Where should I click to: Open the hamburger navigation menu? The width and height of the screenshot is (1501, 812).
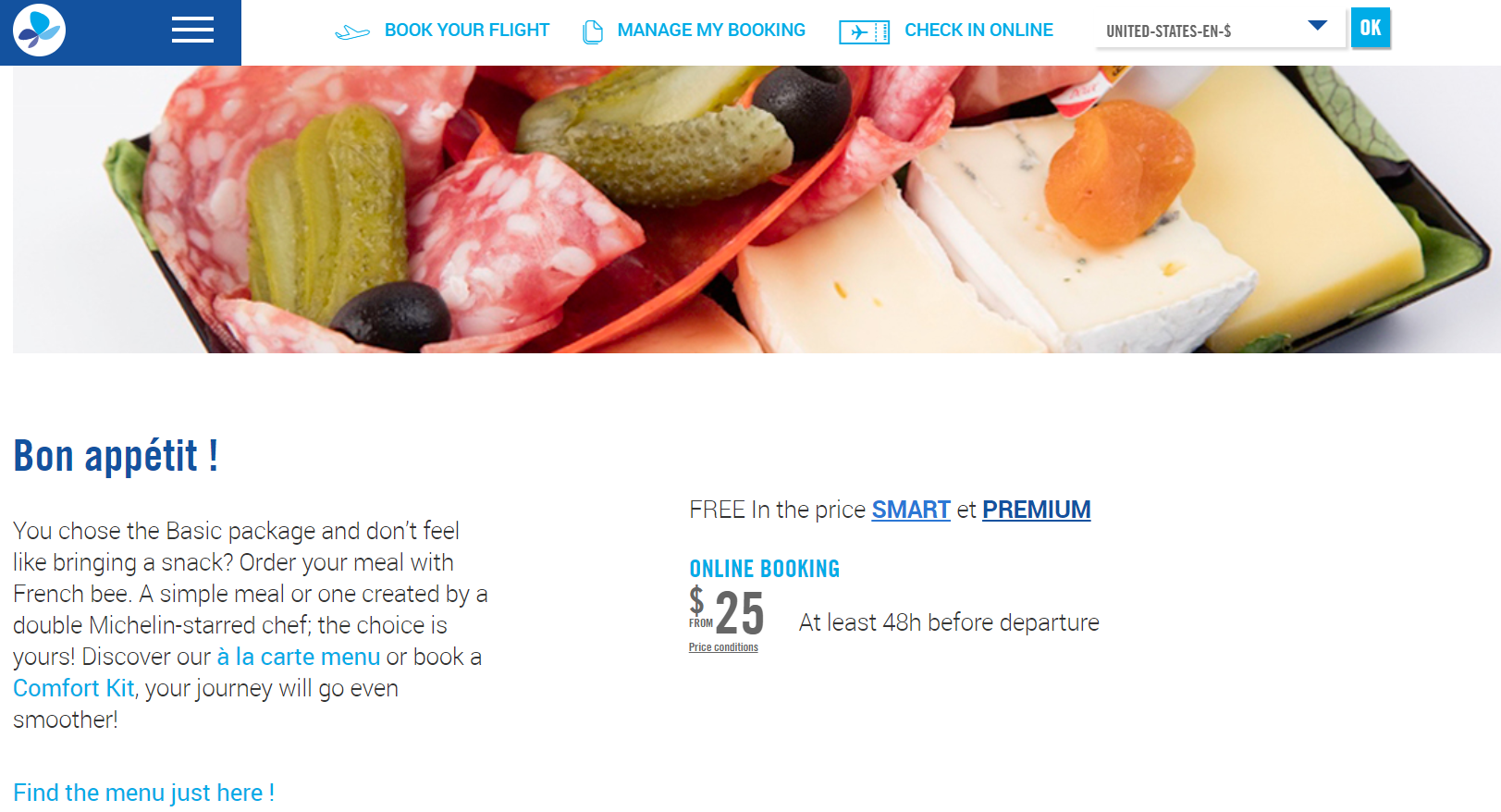point(192,31)
